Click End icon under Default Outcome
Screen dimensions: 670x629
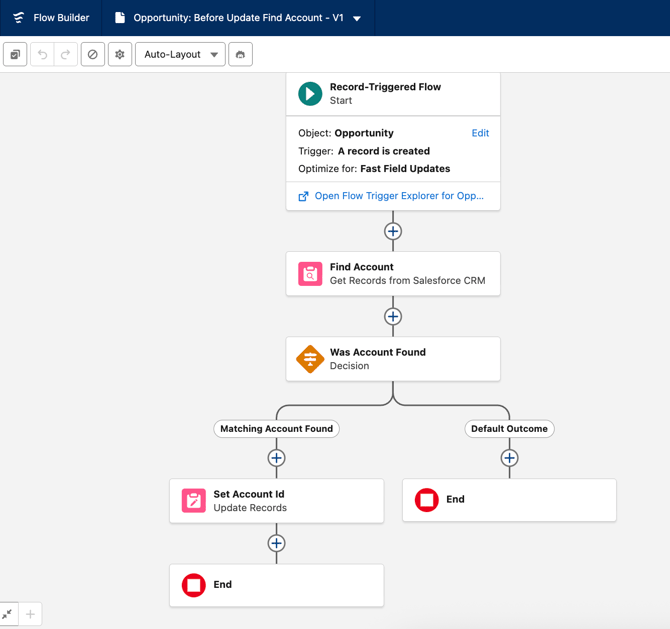point(426,500)
